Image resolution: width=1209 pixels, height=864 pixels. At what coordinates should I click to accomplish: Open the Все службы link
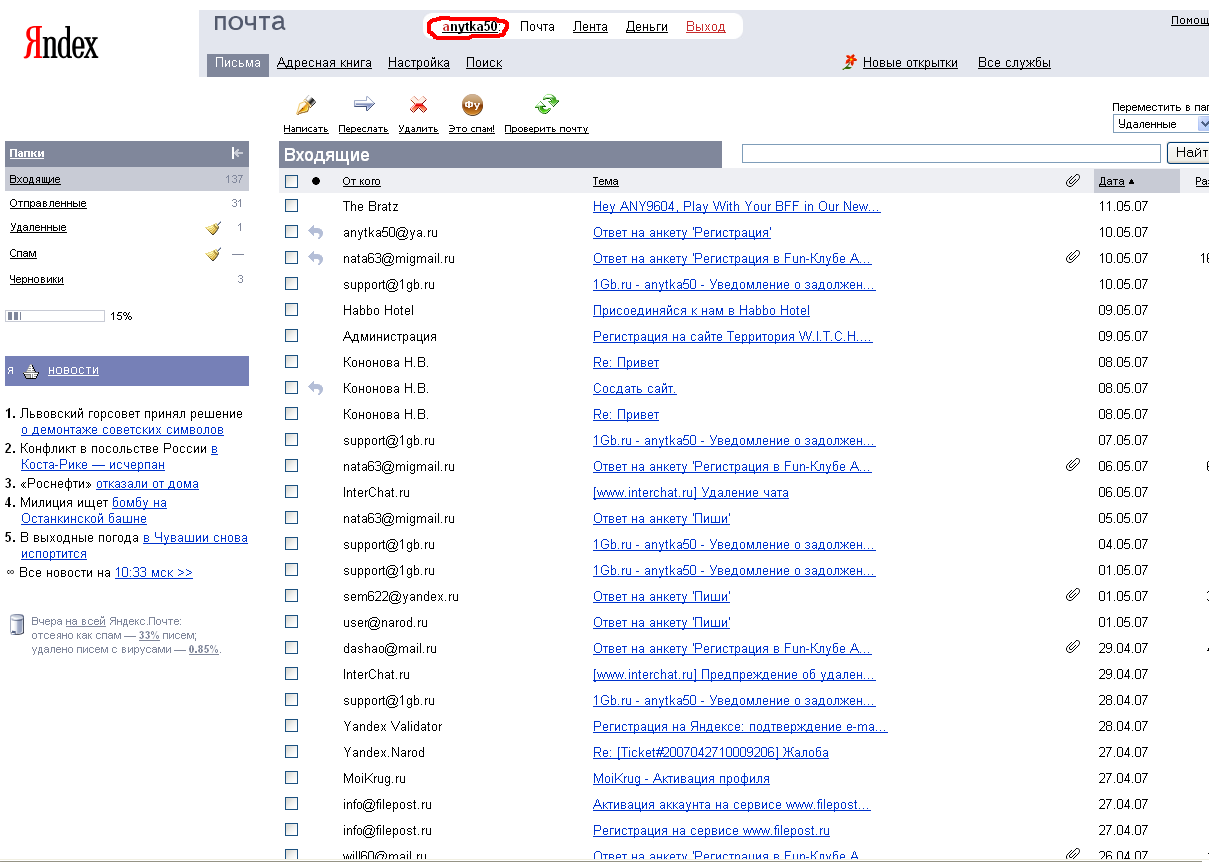pos(1014,63)
